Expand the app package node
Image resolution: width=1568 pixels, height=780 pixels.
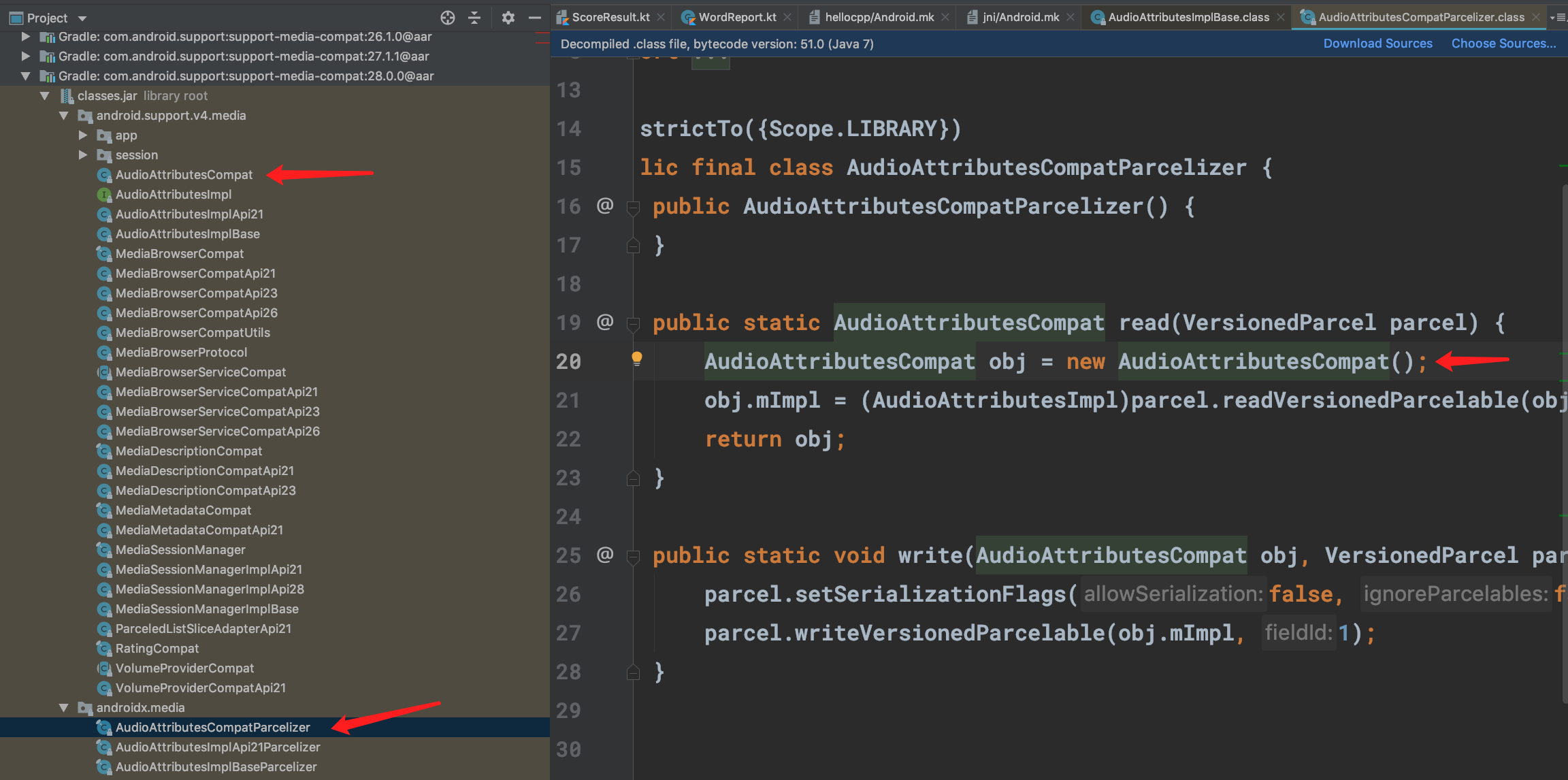[83, 135]
